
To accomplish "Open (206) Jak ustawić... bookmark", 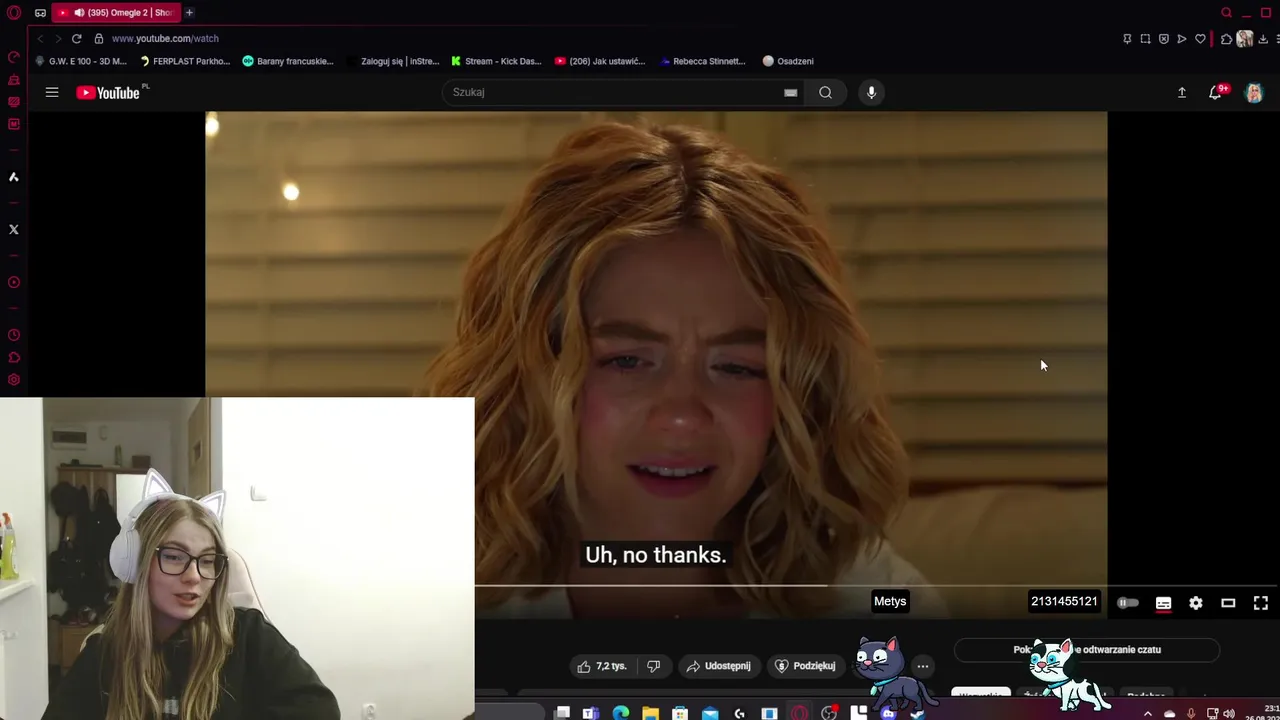I will tap(600, 61).
